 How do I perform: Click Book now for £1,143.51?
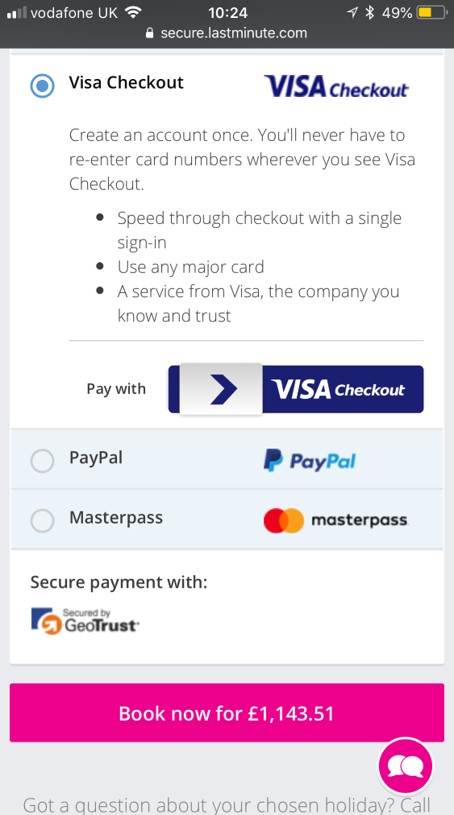click(227, 713)
